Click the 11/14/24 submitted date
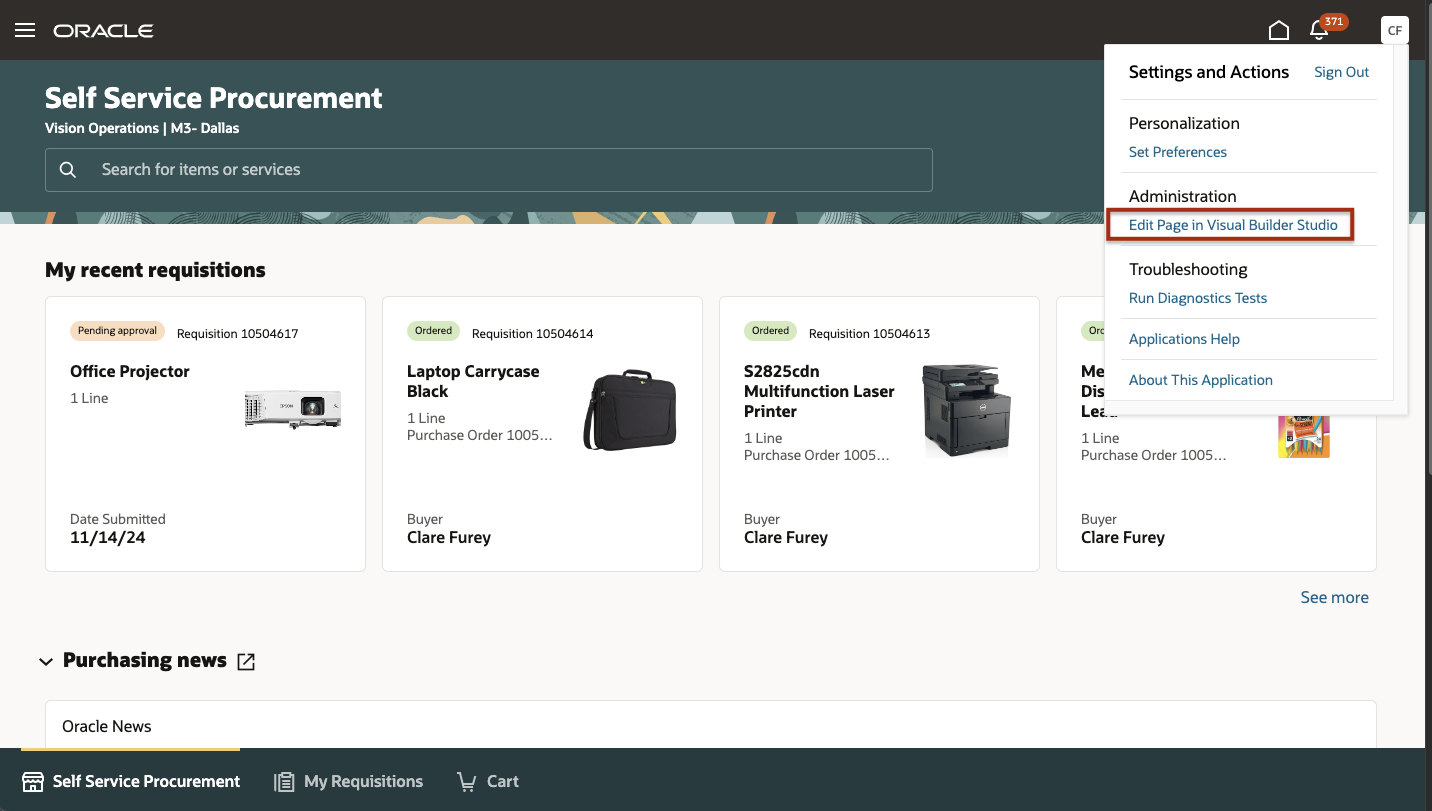 coord(108,538)
